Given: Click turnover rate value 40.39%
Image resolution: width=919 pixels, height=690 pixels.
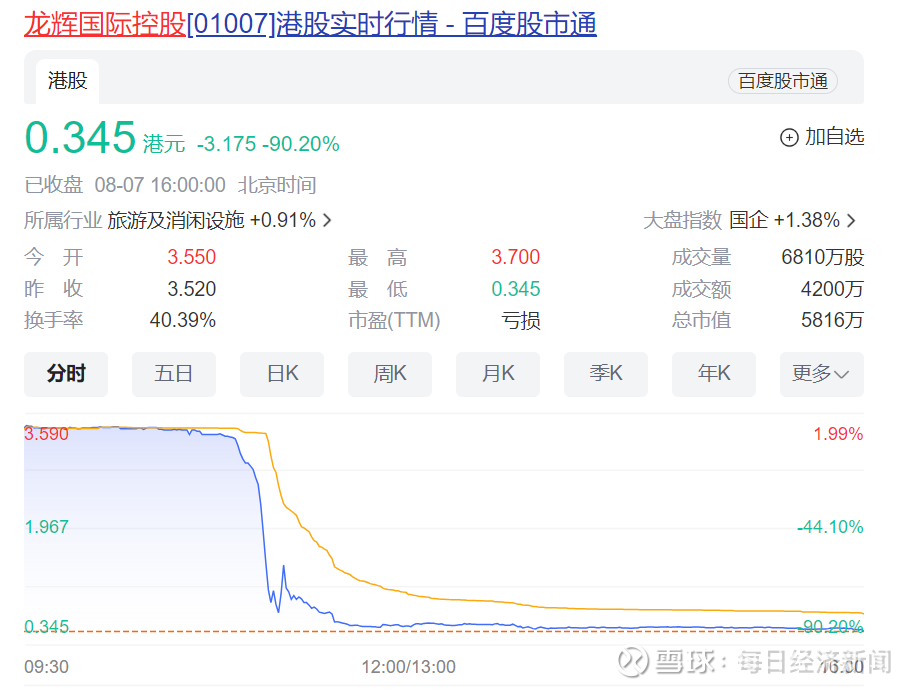Looking at the screenshot, I should [x=183, y=320].
